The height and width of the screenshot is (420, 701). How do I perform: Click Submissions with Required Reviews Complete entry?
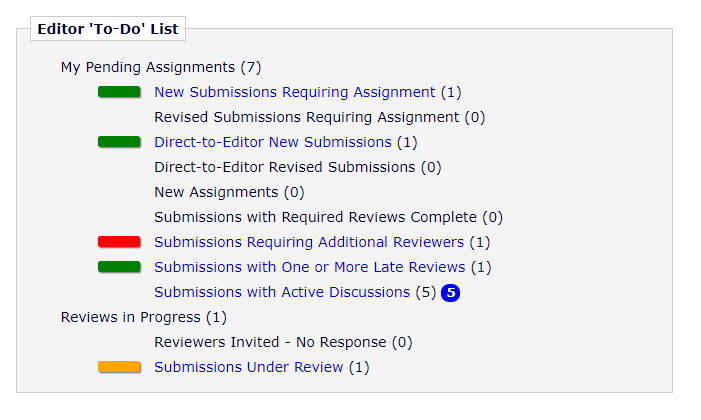click(x=328, y=217)
